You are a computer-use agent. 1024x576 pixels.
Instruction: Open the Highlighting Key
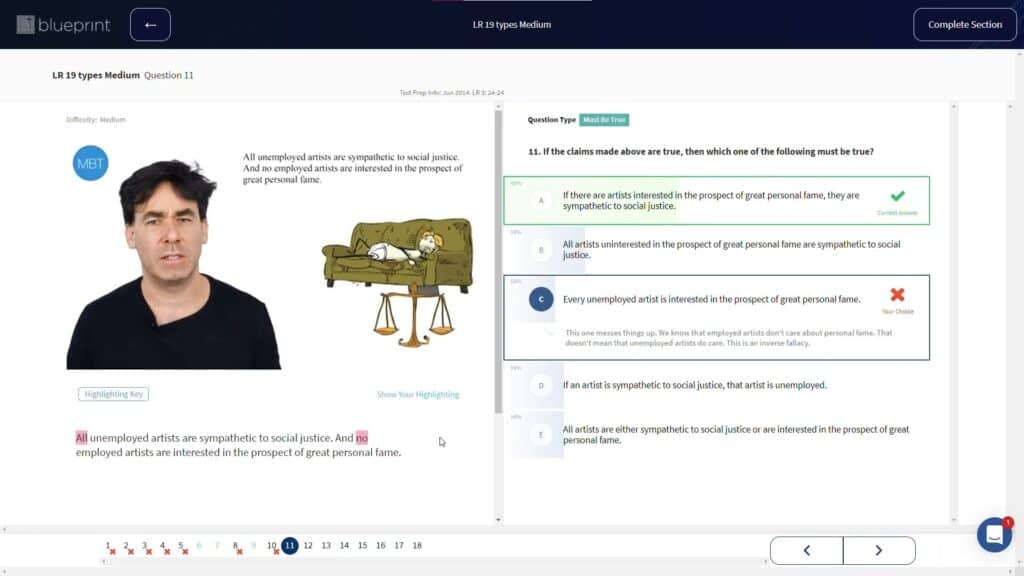[113, 394]
